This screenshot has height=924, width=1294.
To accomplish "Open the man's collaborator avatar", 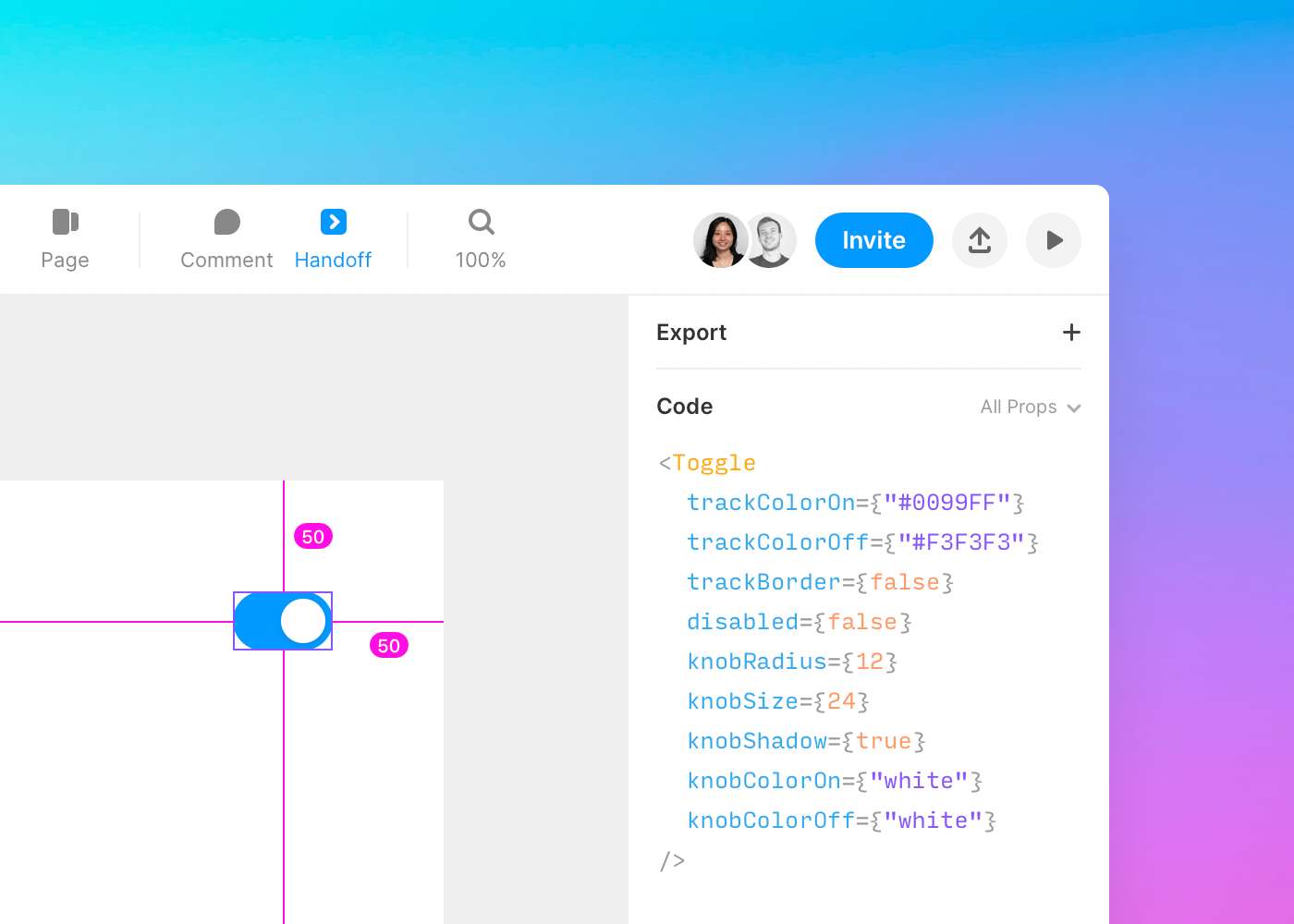I will click(x=772, y=240).
